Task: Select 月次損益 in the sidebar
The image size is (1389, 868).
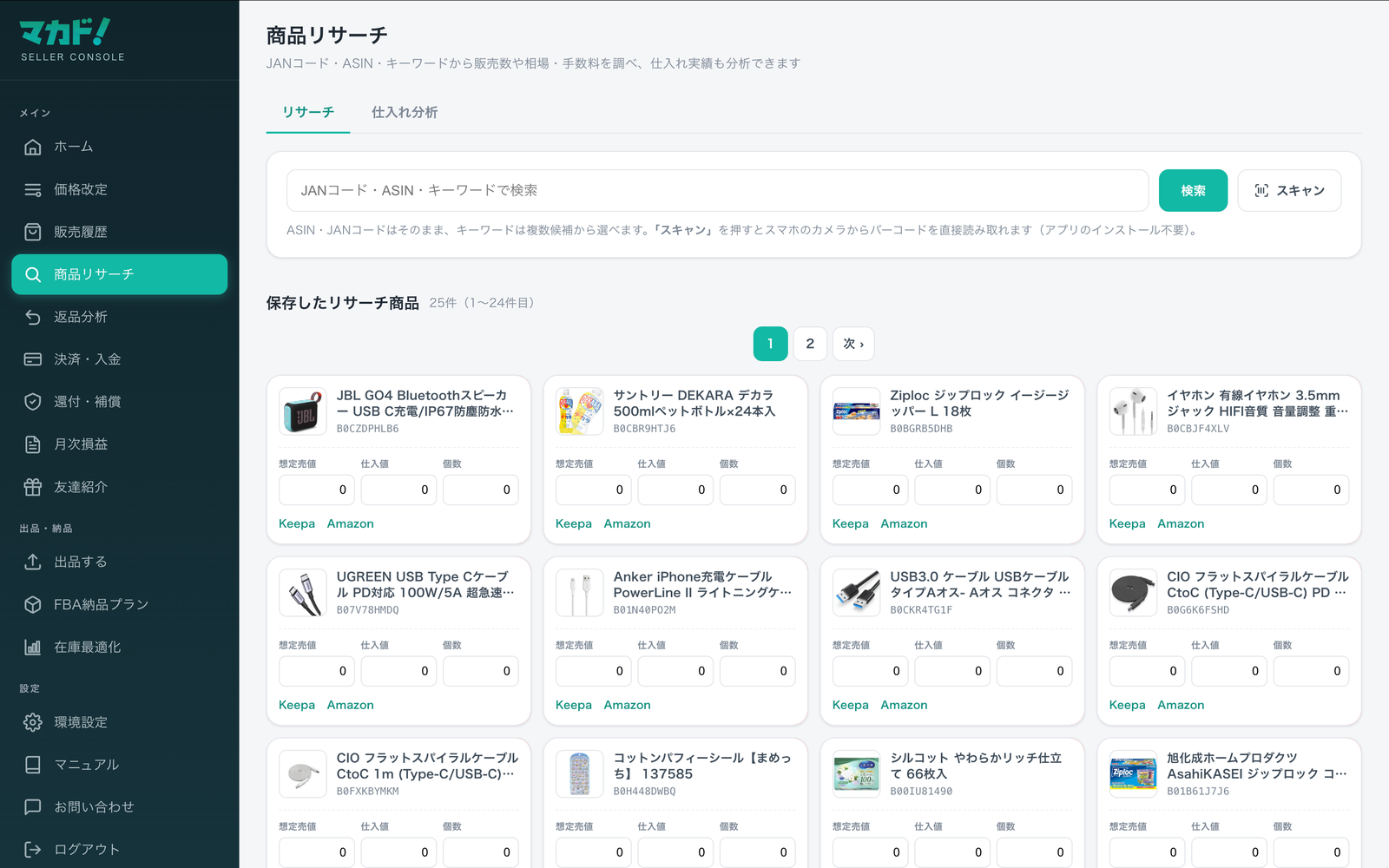Action: click(120, 444)
